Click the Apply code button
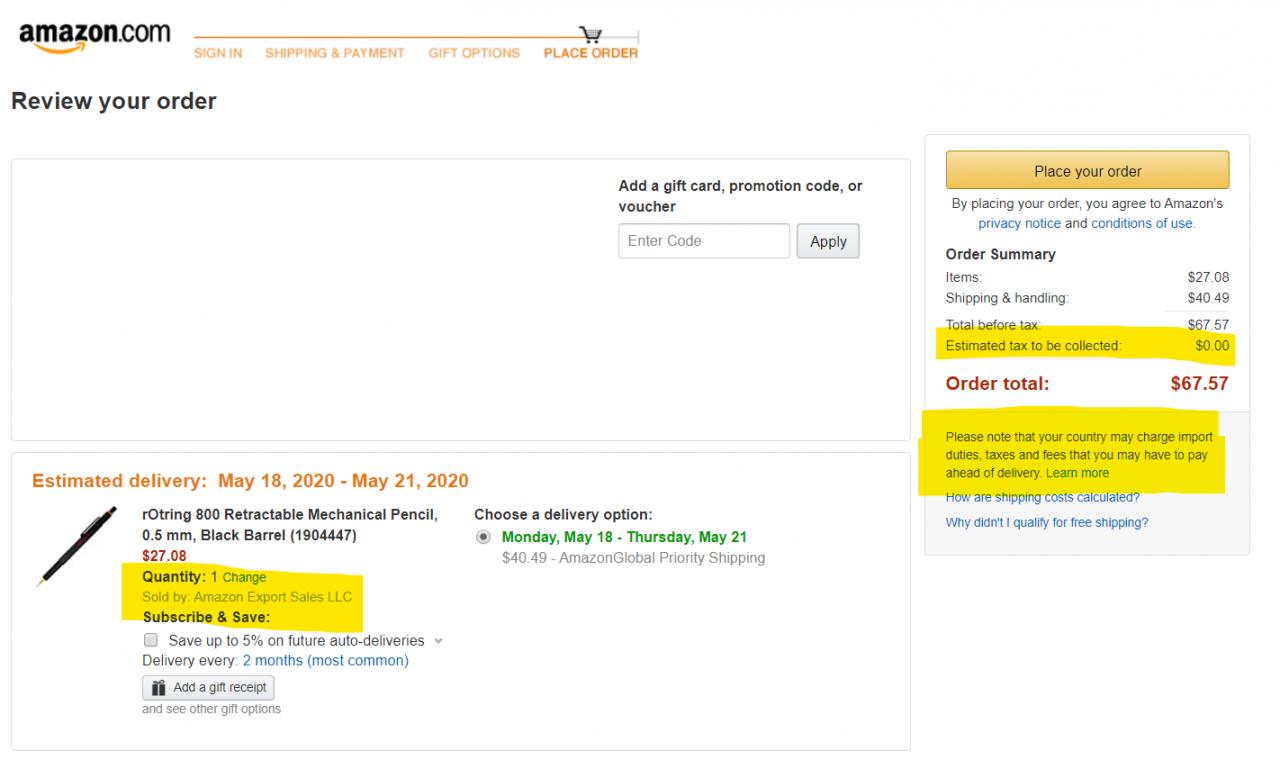The width and height of the screenshot is (1280, 760). [828, 241]
